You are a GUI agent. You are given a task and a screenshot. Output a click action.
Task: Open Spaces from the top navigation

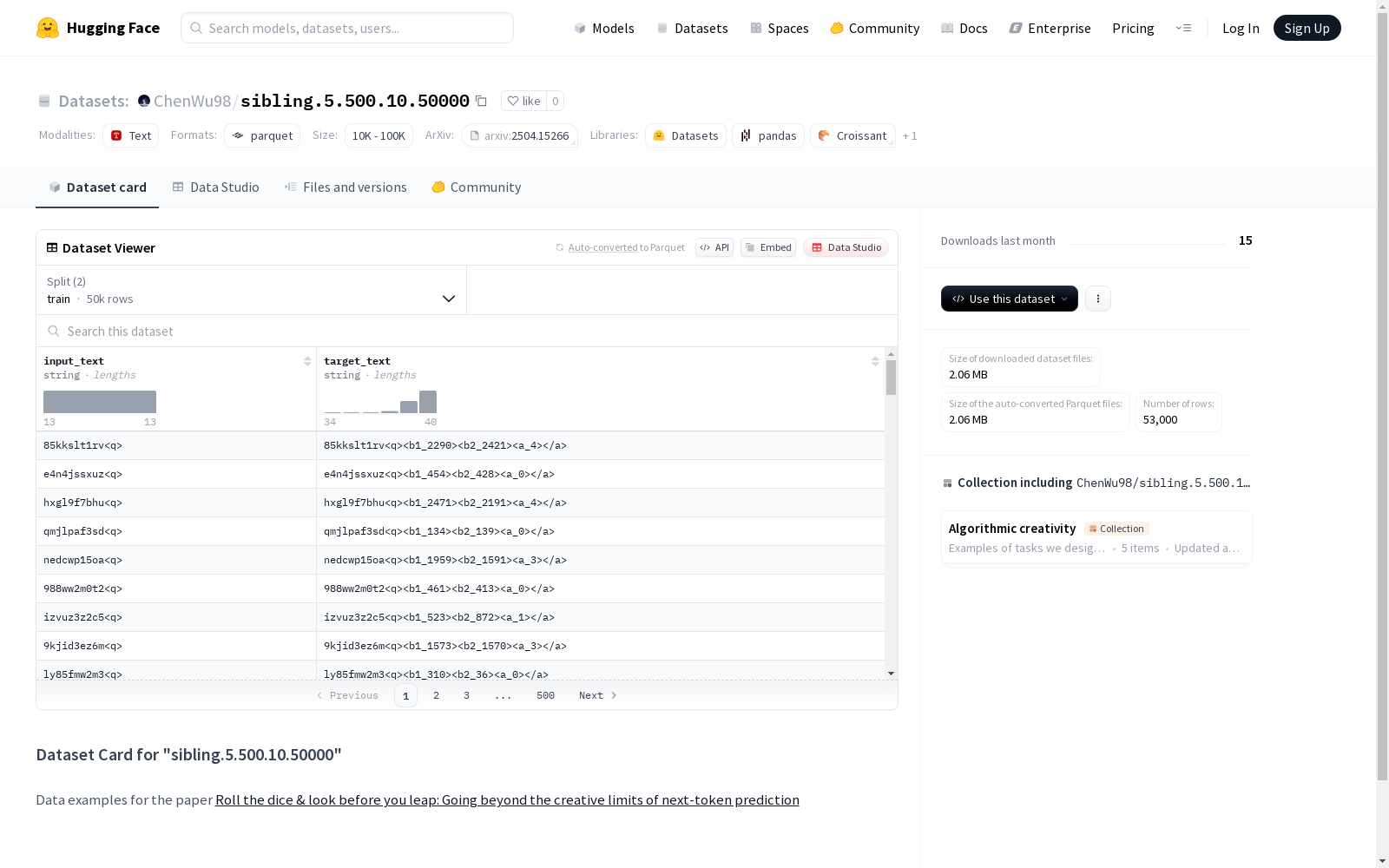pos(780,28)
